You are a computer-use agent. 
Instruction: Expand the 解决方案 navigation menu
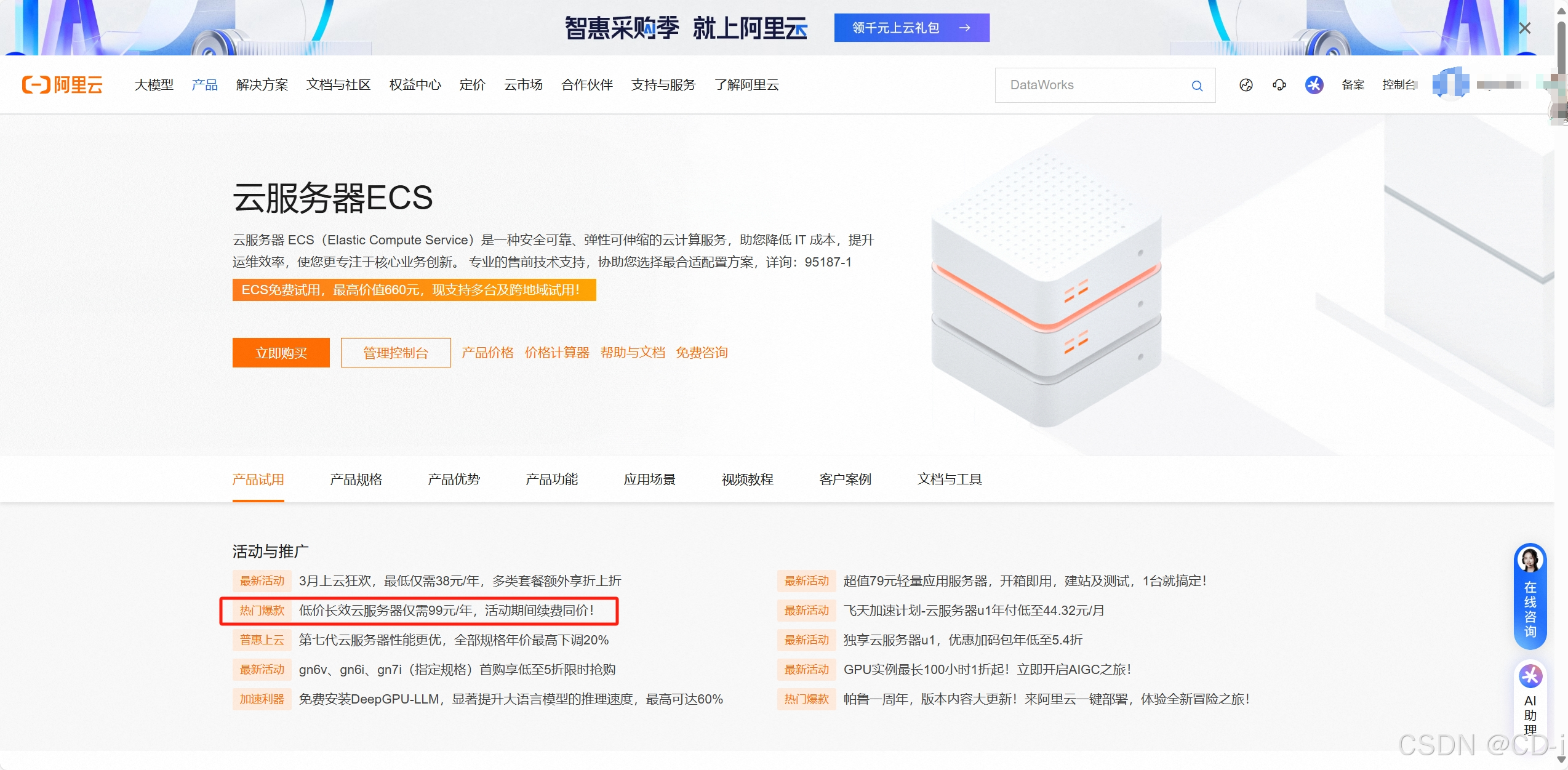262,85
